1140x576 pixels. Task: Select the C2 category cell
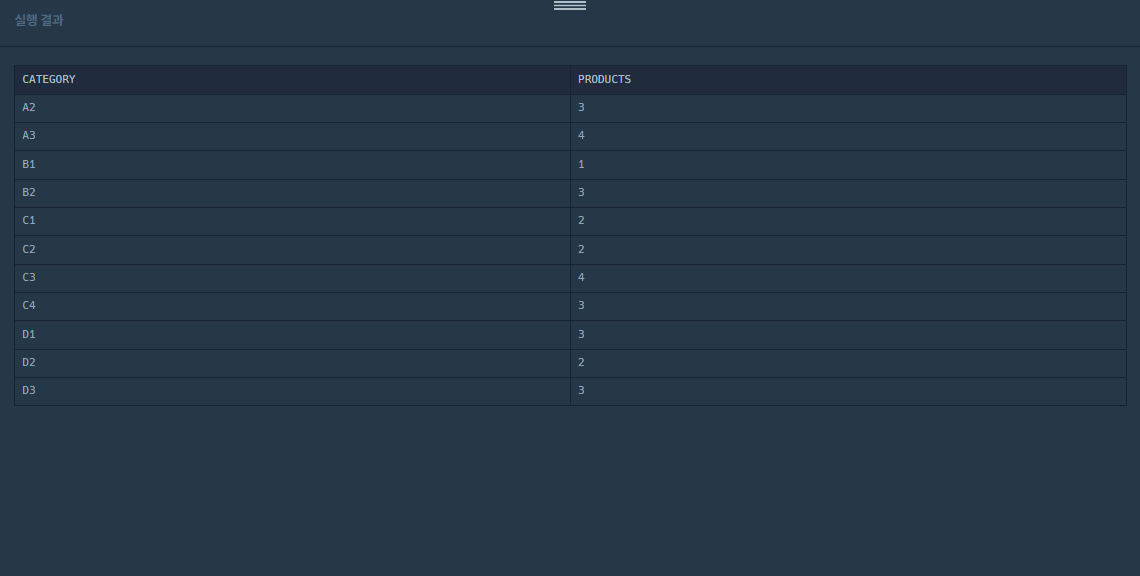[x=292, y=249]
